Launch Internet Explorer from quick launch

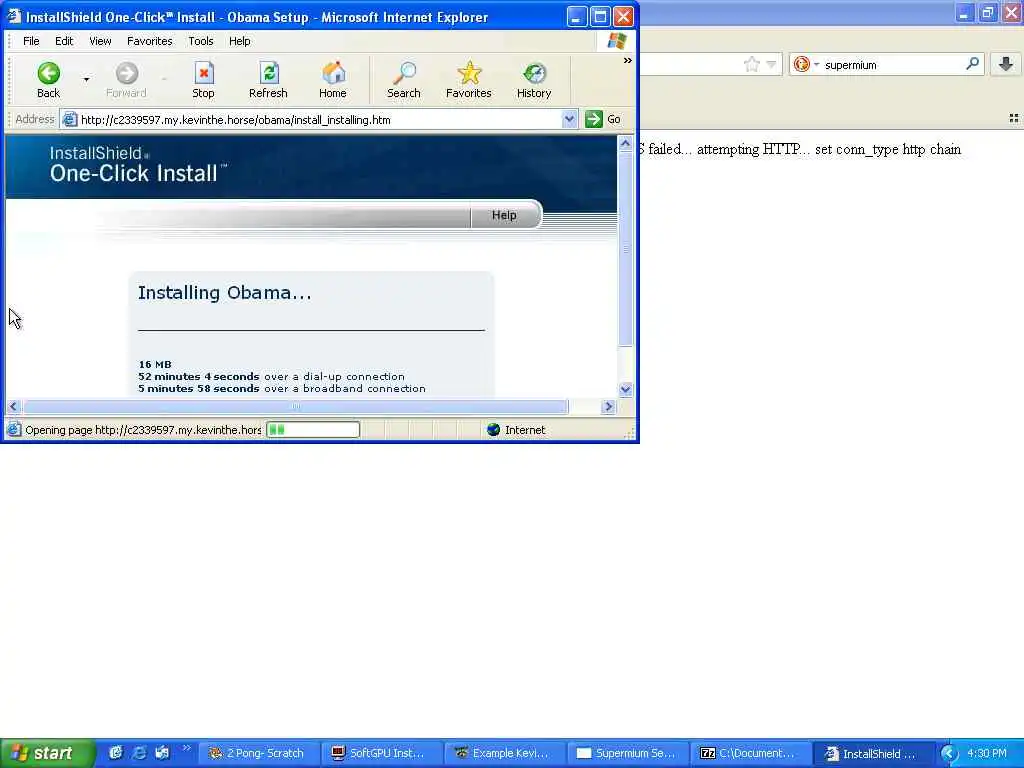(x=139, y=753)
